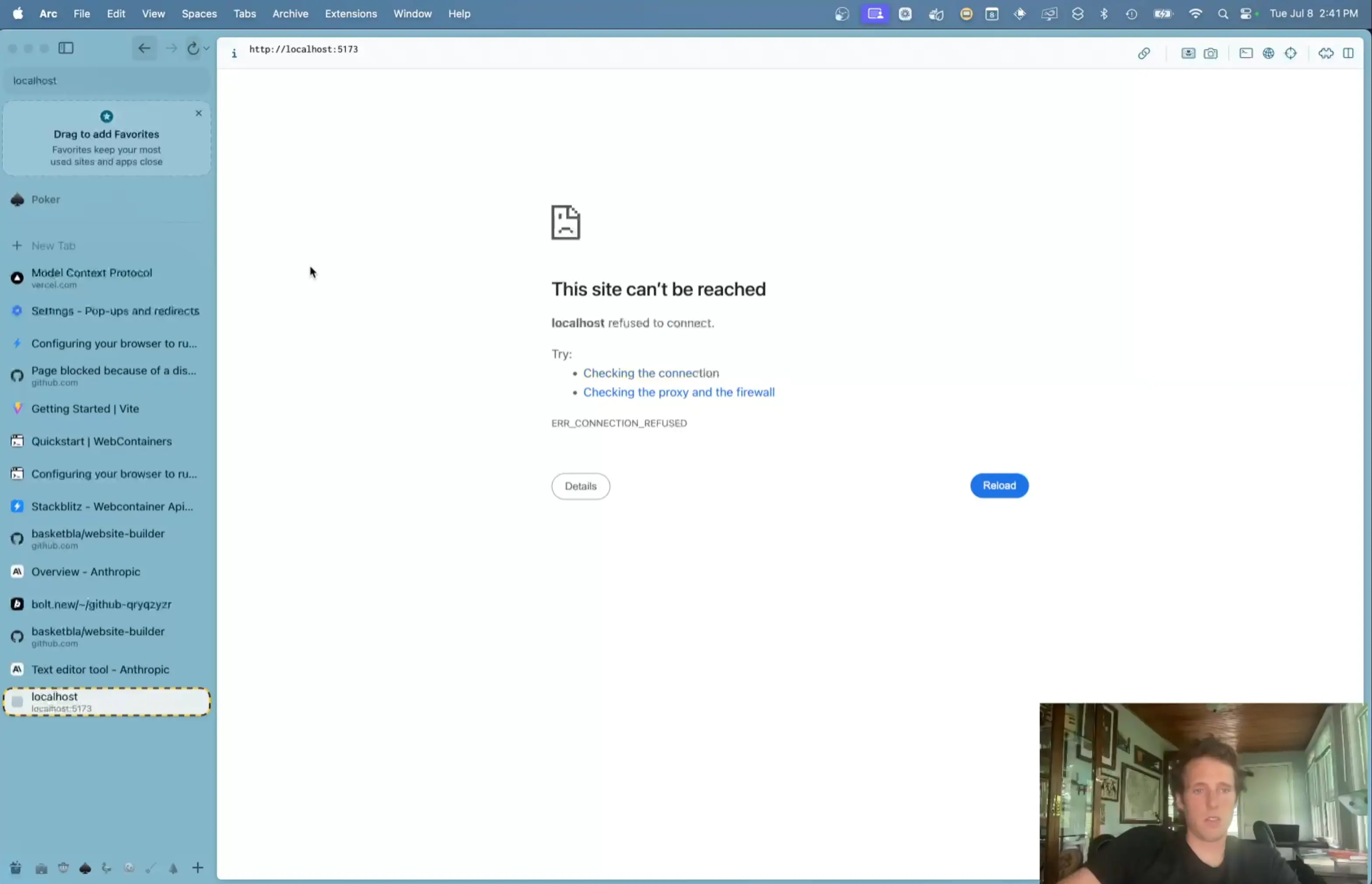1372x884 pixels.
Task: Click the globe network icon in toolbar
Action: pyautogui.click(x=1268, y=53)
